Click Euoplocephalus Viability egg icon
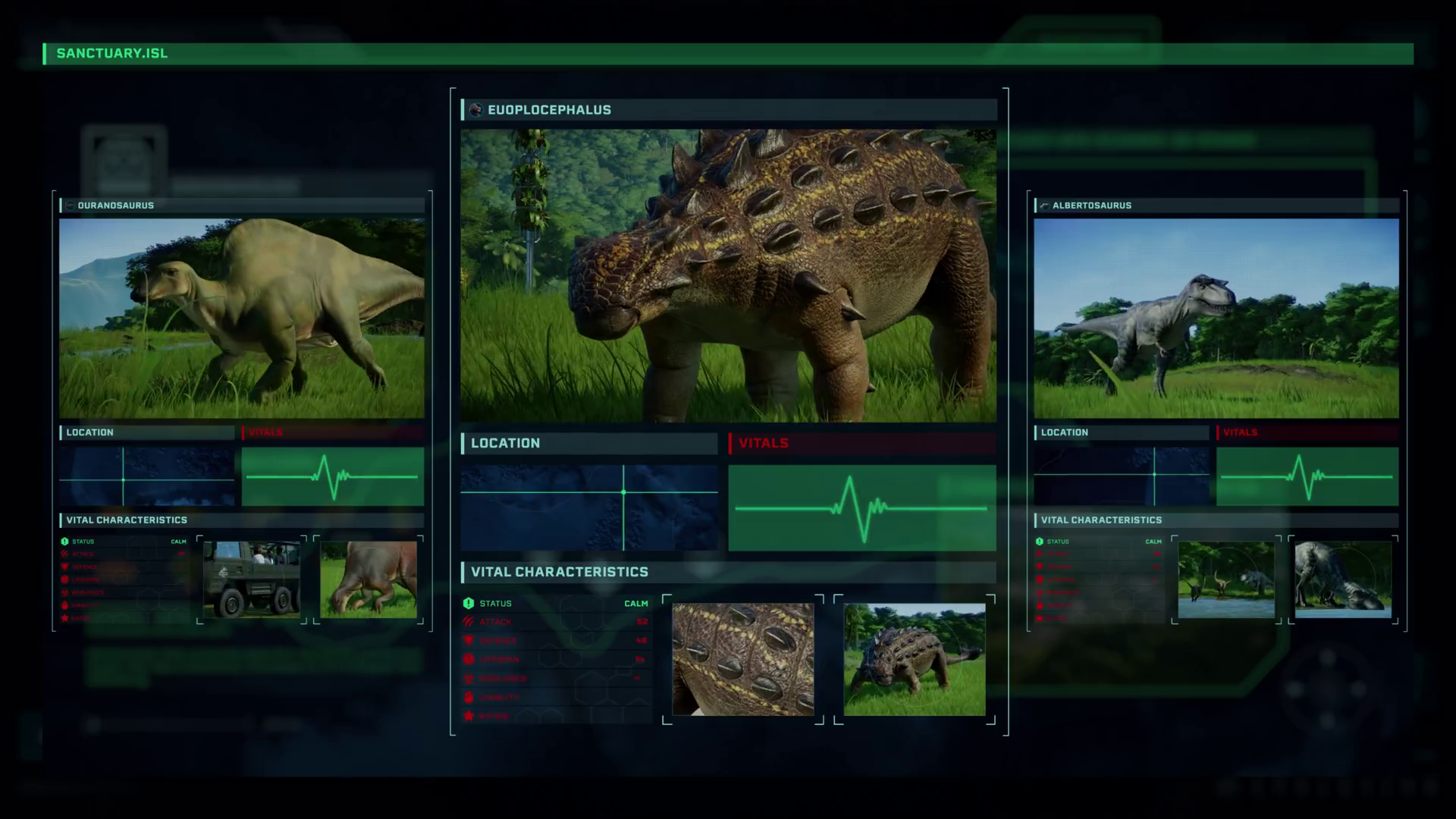This screenshot has width=1456, height=819. (468, 697)
